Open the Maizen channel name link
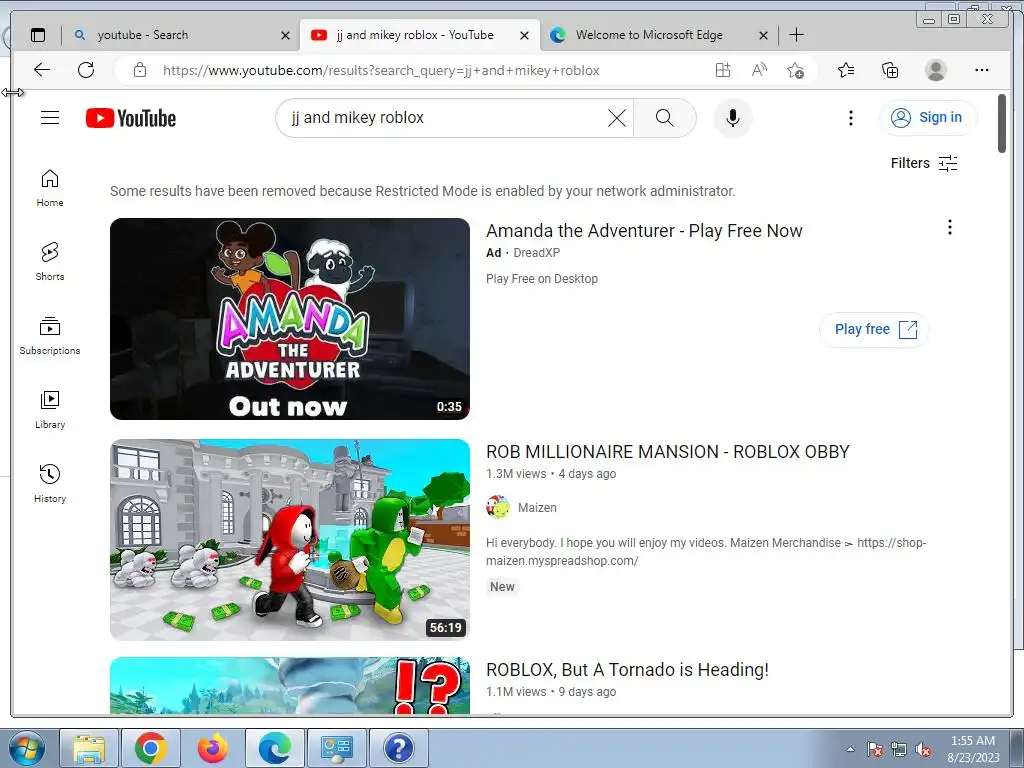Viewport: 1024px width, 768px height. point(537,507)
